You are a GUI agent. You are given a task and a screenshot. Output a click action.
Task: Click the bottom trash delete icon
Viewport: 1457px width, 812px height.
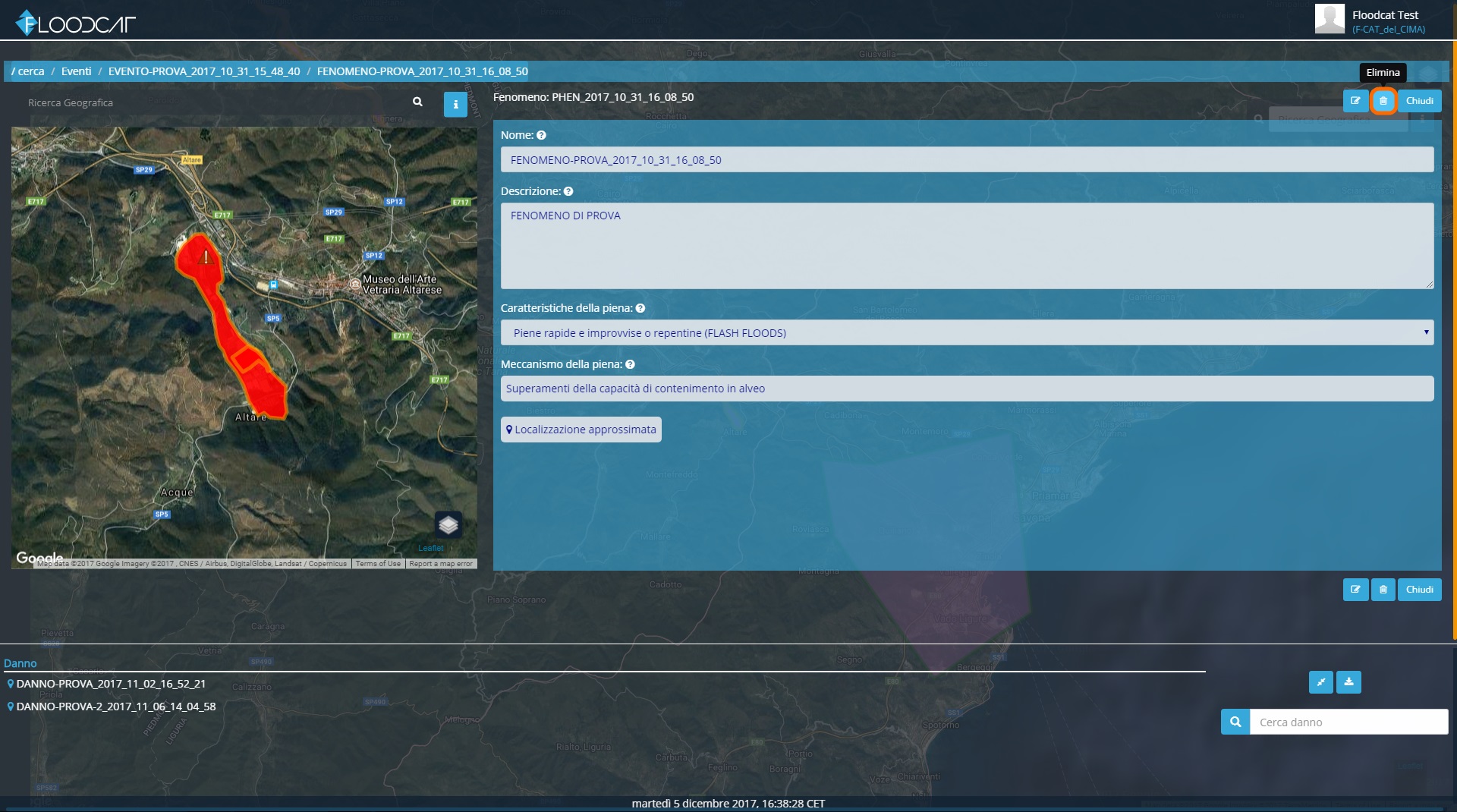(1383, 590)
